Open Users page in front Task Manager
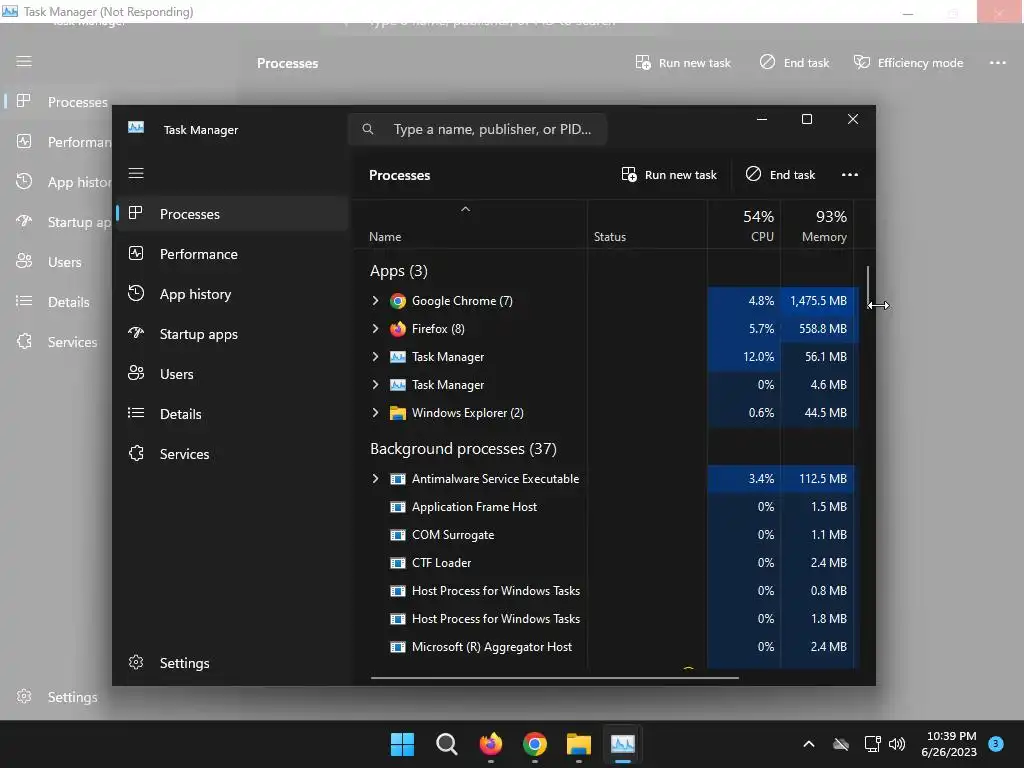1024x768 pixels. tap(232, 374)
